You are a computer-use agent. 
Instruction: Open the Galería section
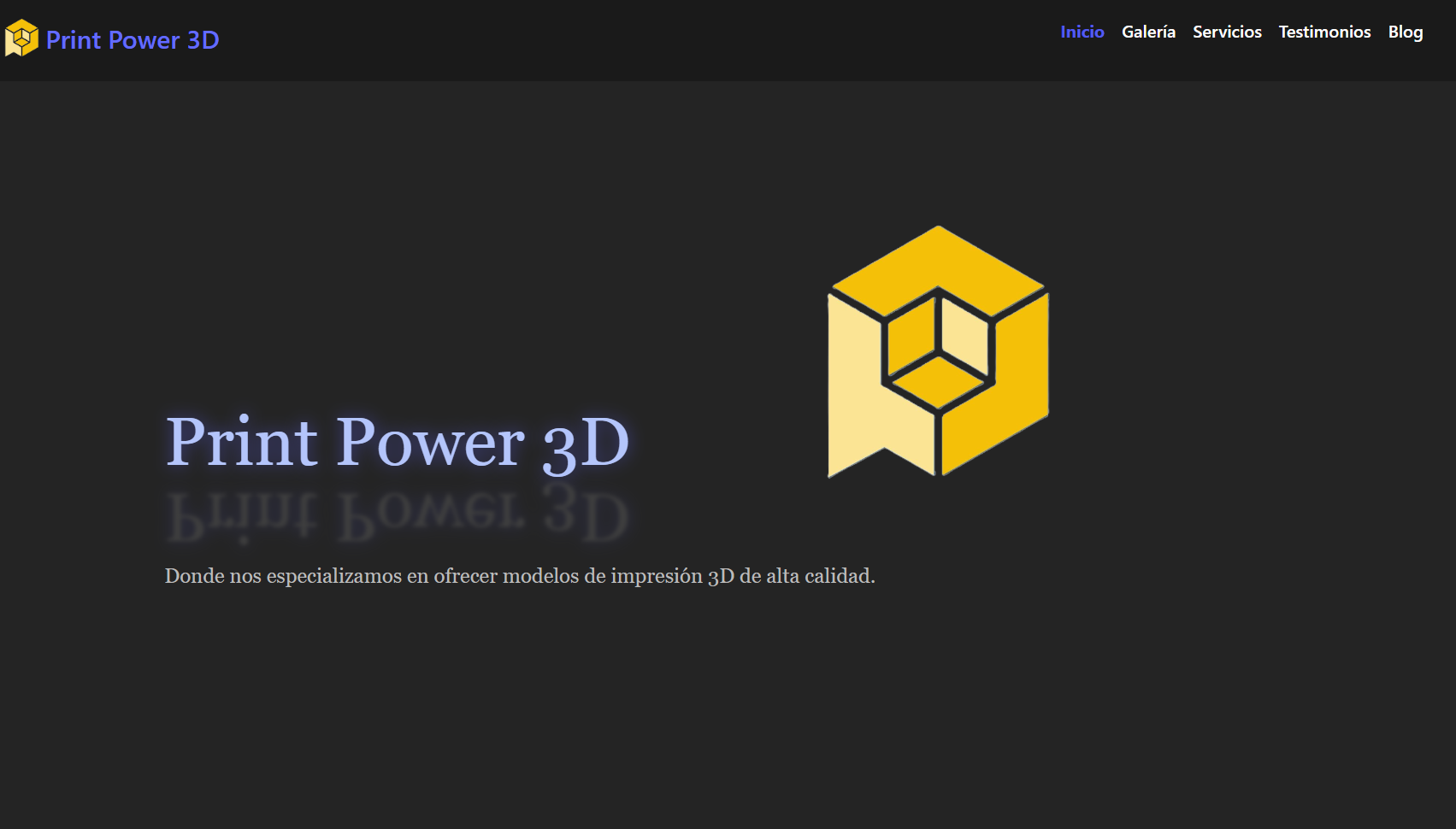coord(1148,32)
